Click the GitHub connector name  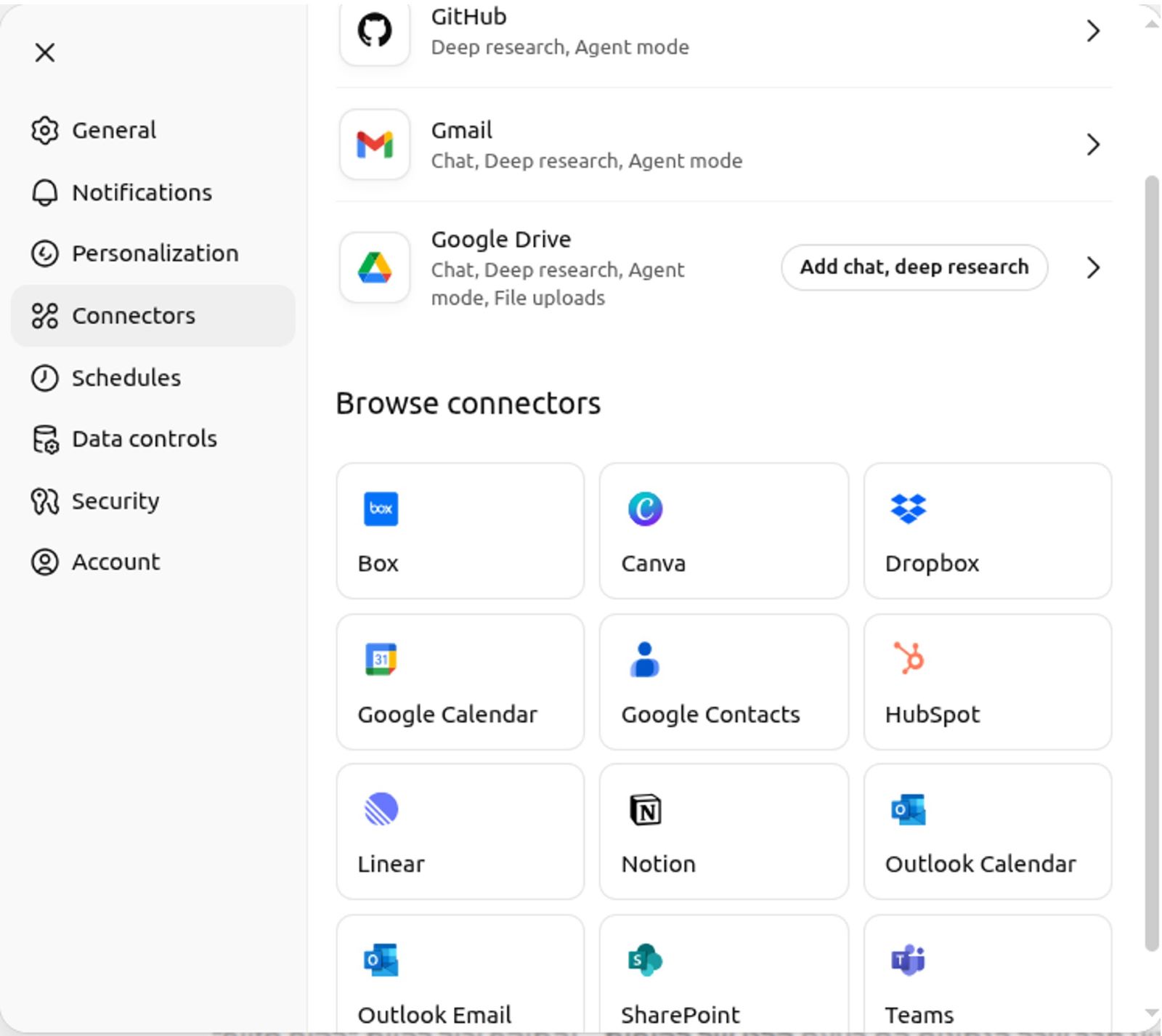point(468,17)
